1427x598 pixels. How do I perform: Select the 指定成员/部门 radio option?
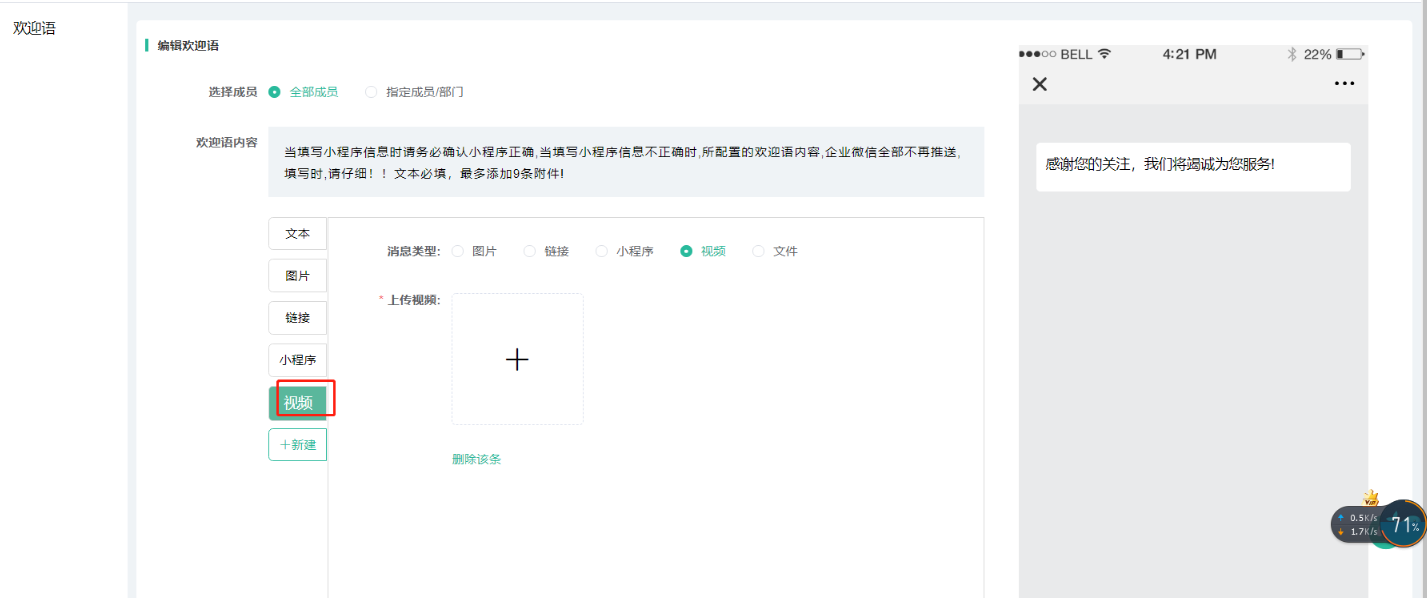[x=371, y=92]
